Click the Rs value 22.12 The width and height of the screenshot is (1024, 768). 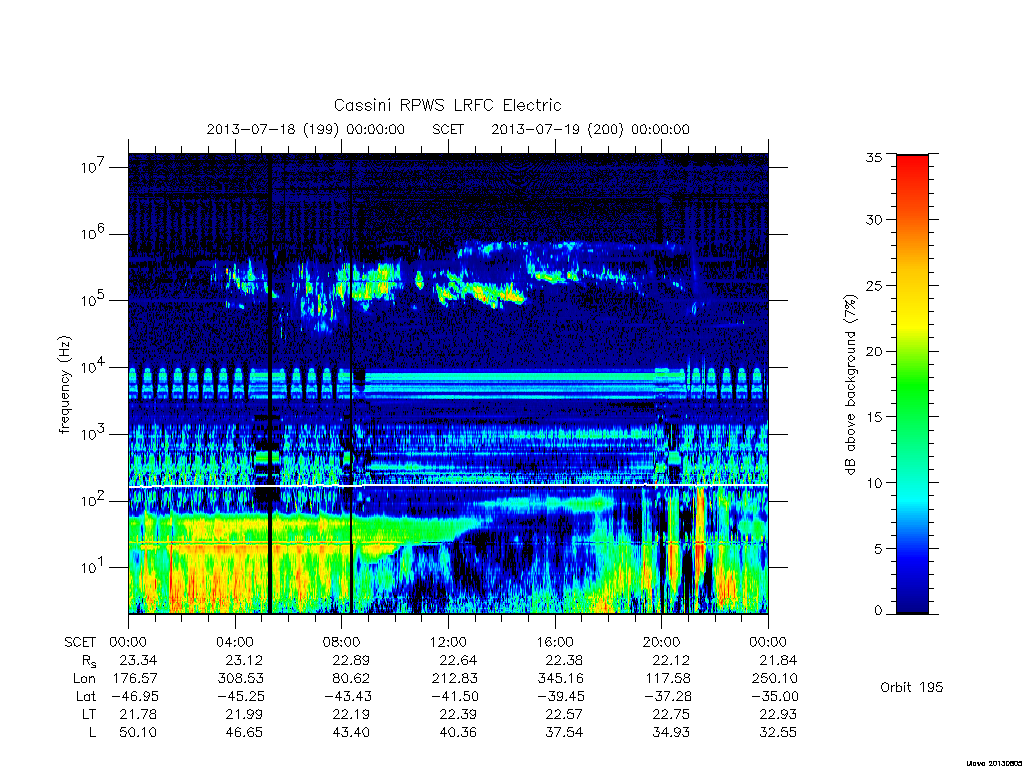(x=671, y=660)
